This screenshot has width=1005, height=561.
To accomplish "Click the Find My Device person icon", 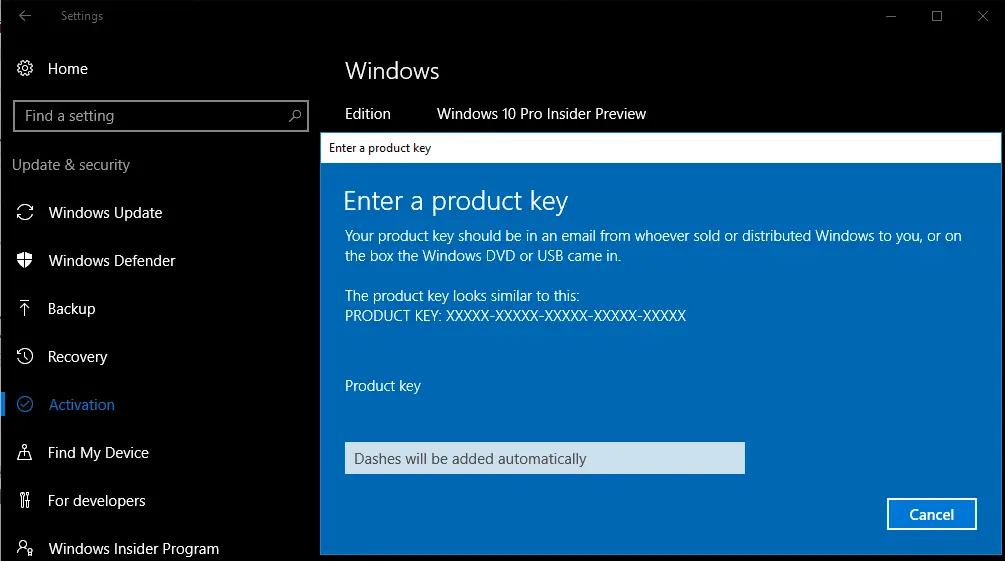I will 24,452.
